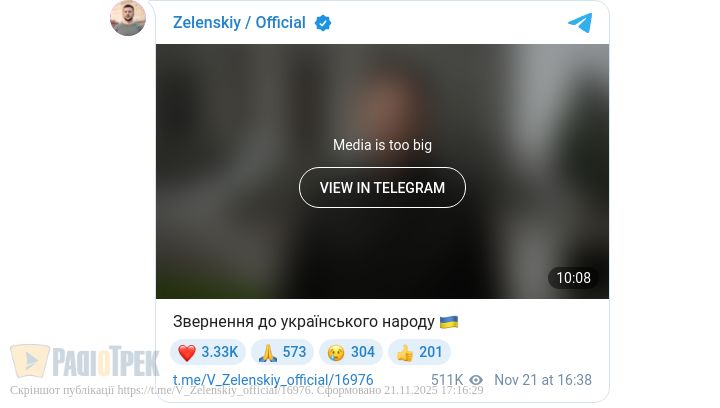Open the Telegram paper plane icon
This screenshot has width=720, height=408.
click(580, 22)
